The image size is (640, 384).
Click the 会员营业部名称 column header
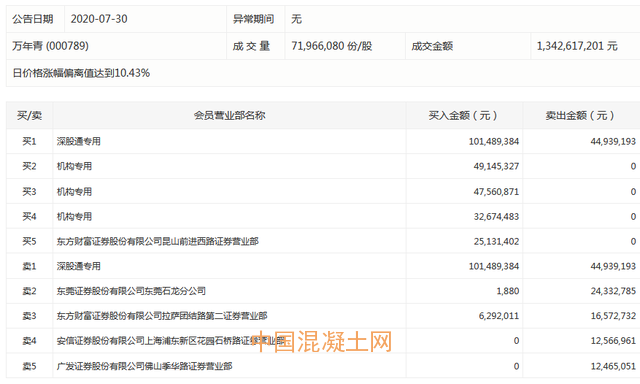pyautogui.click(x=229, y=115)
